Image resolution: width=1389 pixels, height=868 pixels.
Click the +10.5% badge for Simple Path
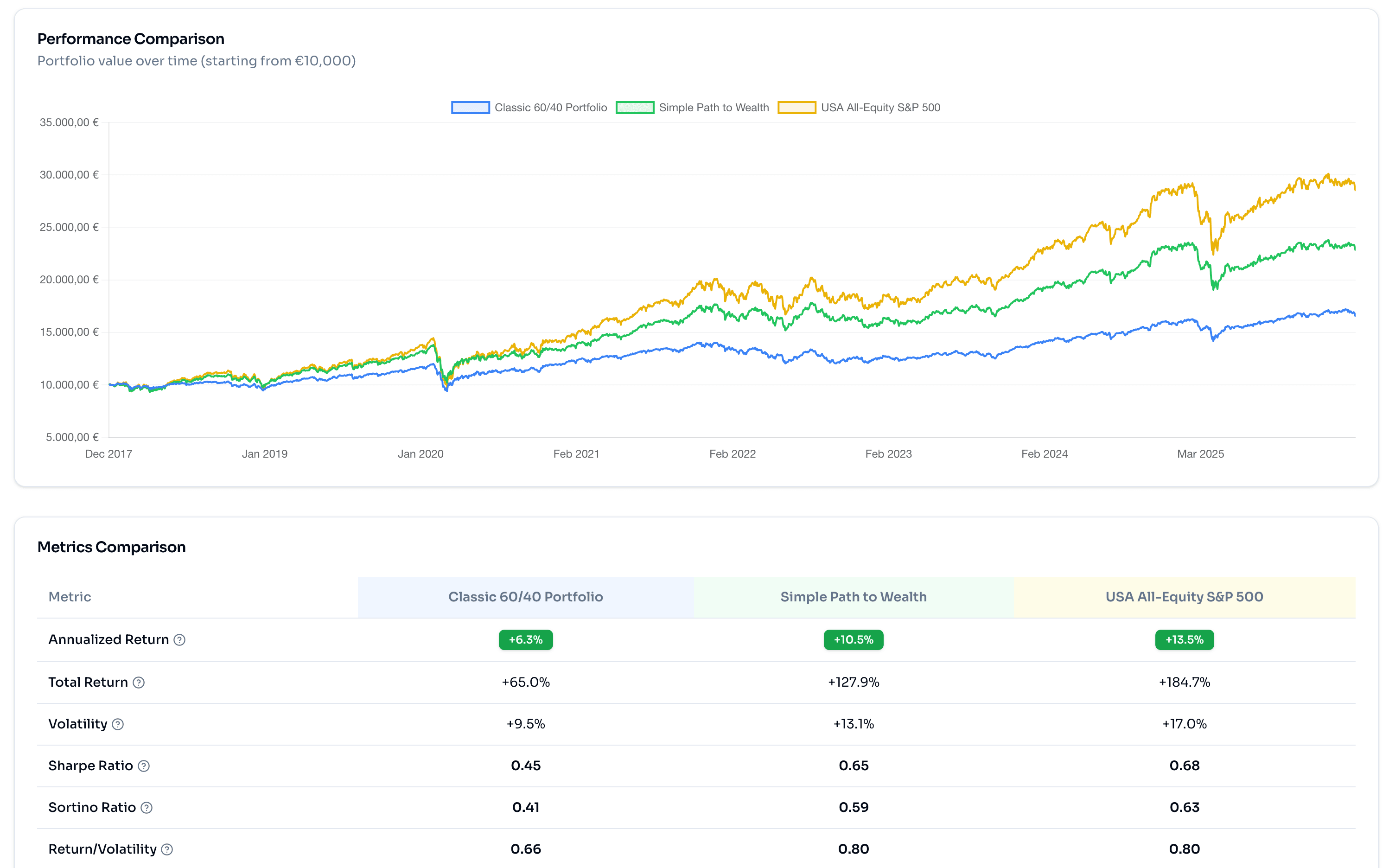click(854, 639)
